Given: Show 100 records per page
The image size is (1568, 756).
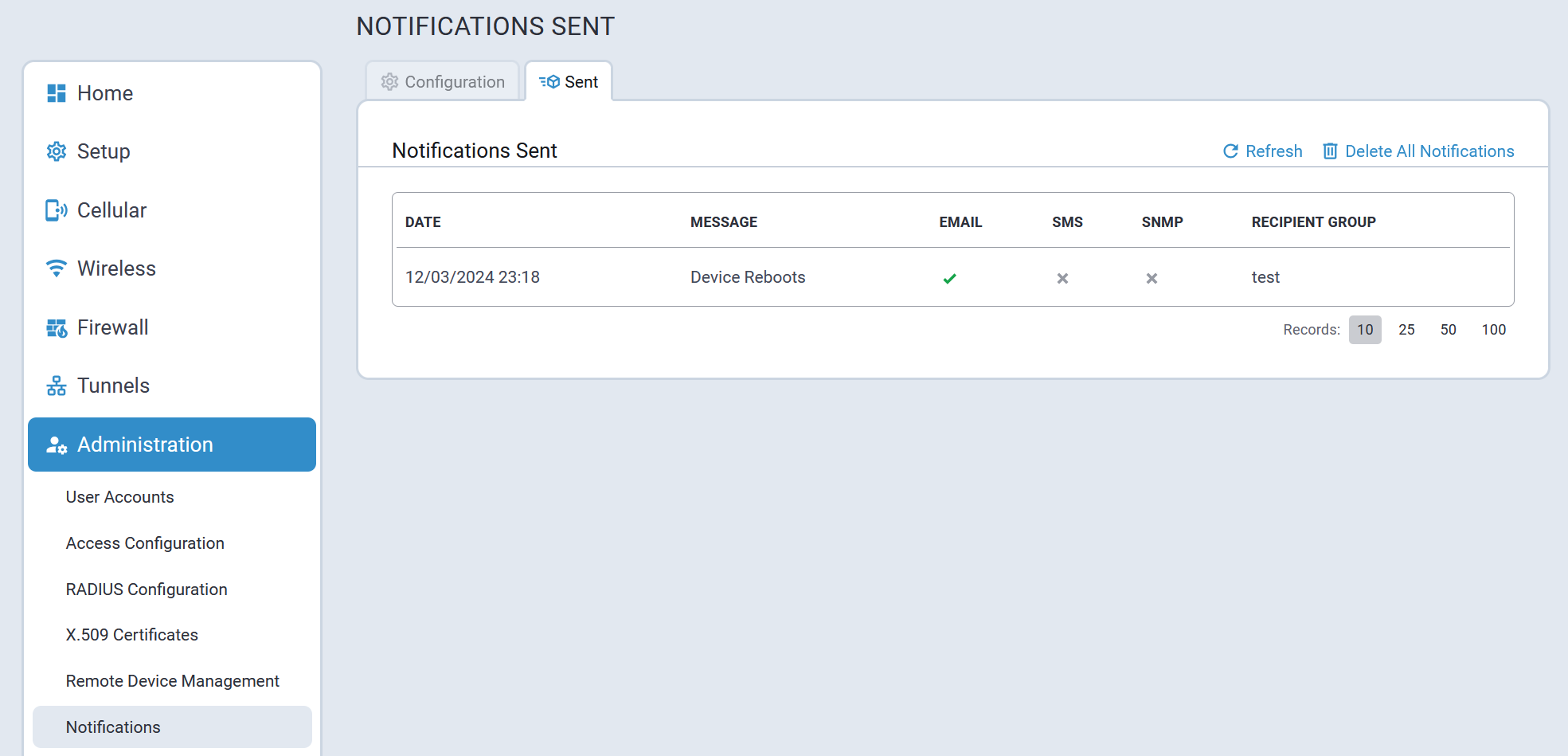Looking at the screenshot, I should coord(1493,330).
